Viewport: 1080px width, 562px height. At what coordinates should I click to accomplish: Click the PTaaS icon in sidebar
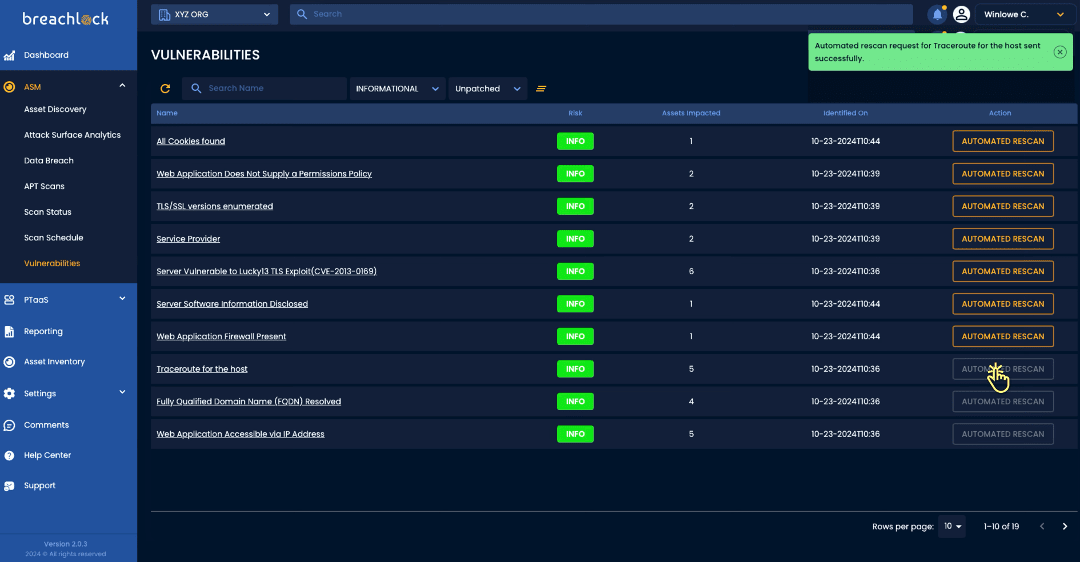(9, 300)
